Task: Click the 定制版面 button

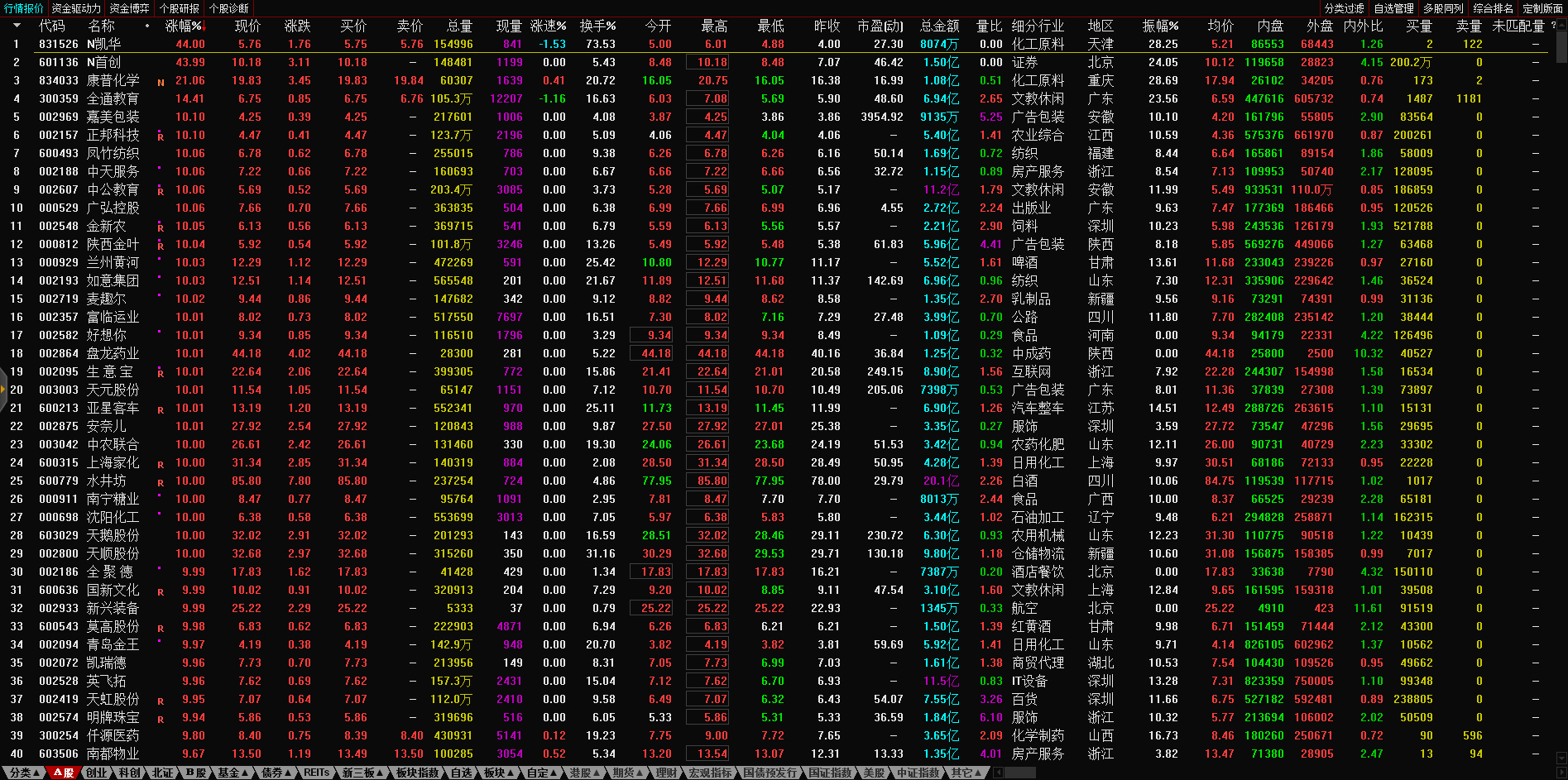Action: 1542,8
